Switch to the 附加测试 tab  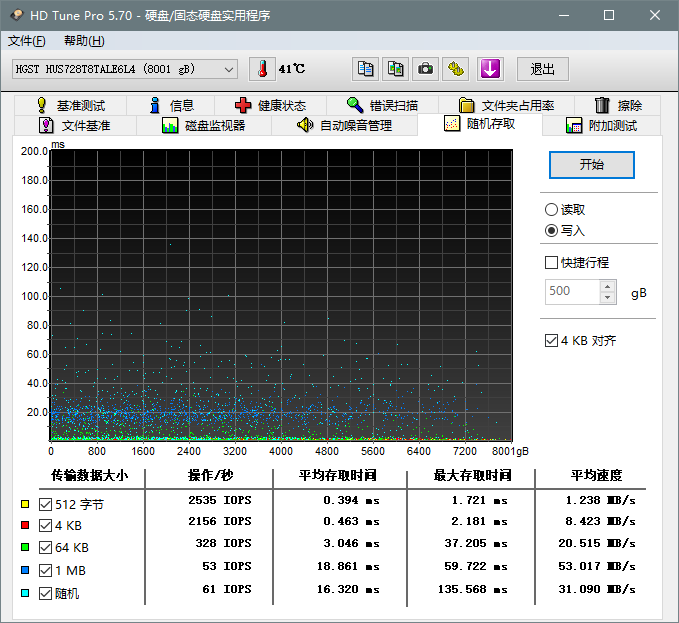[601, 126]
